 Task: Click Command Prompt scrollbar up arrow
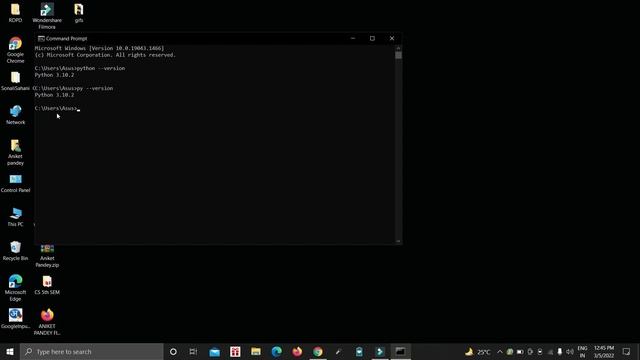398,48
